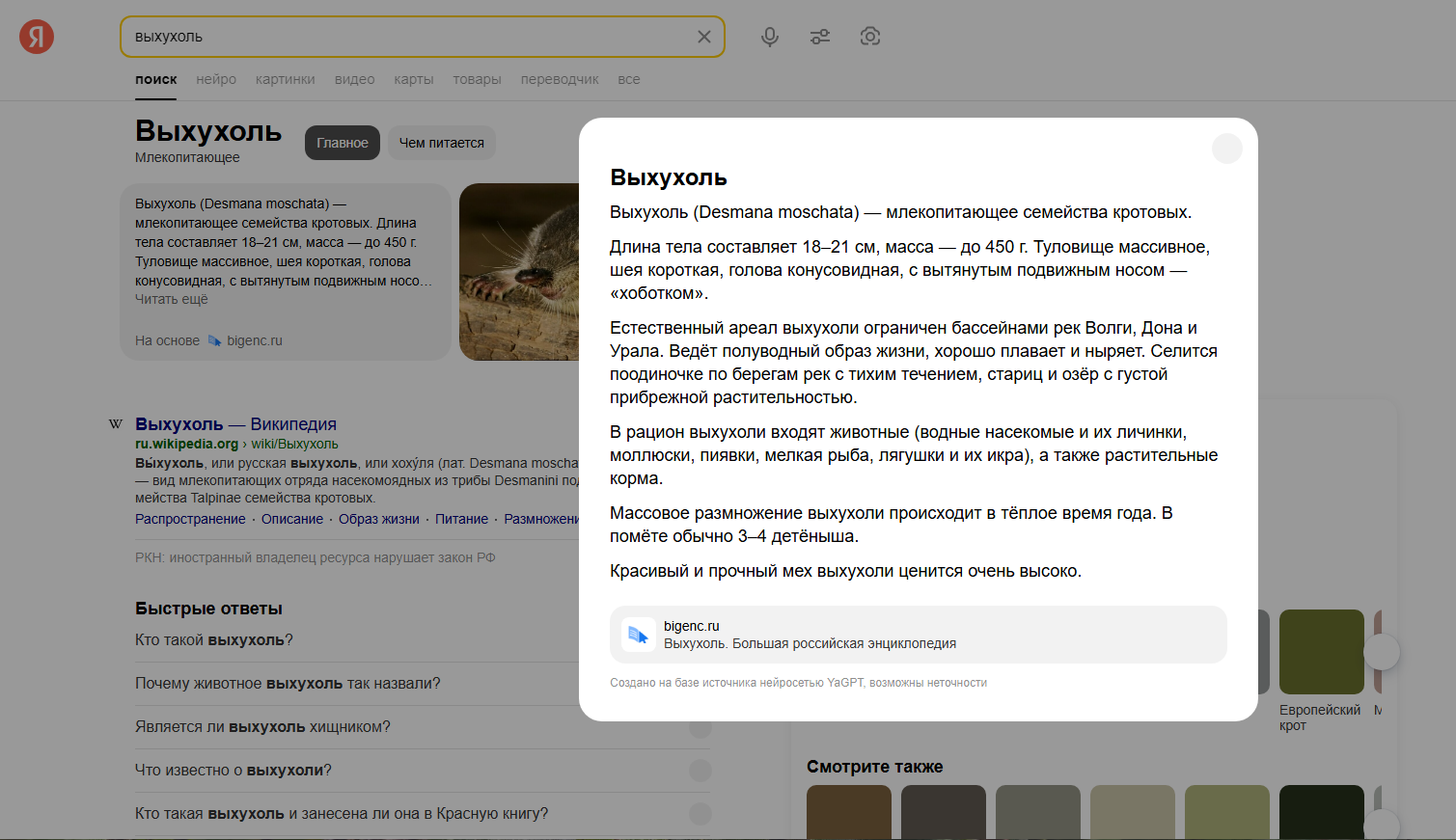Click the Быстрые ответы heading
The height and width of the screenshot is (840, 1456).
point(208,609)
